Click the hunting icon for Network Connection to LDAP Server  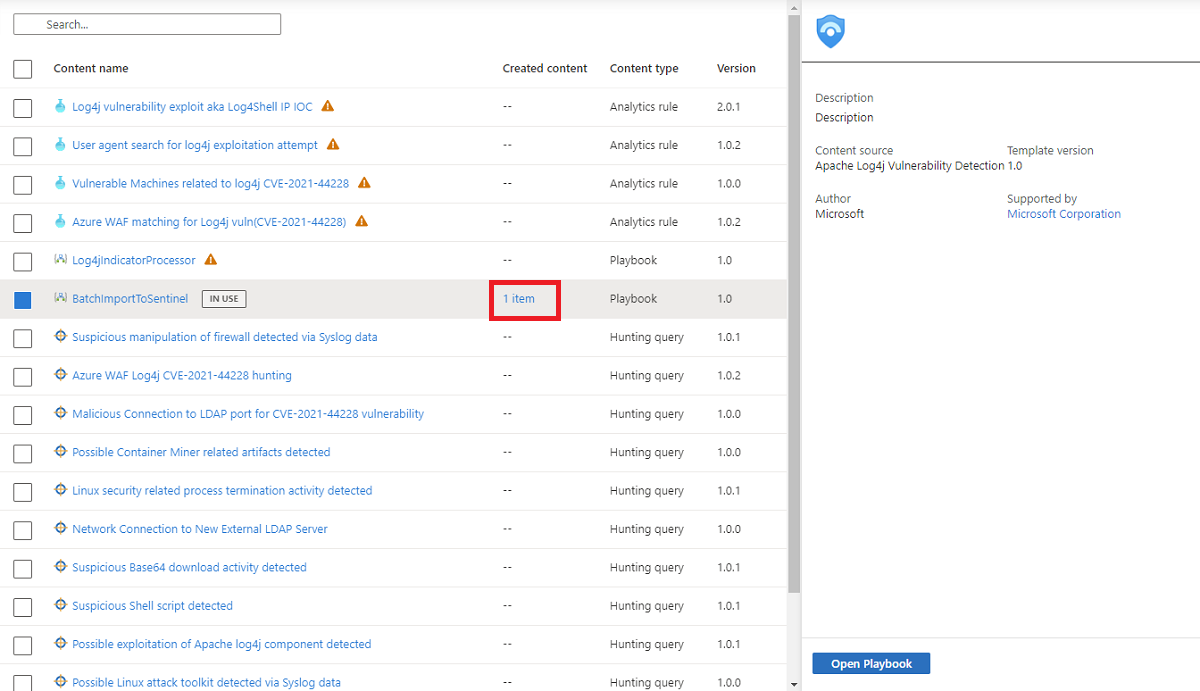click(60, 529)
